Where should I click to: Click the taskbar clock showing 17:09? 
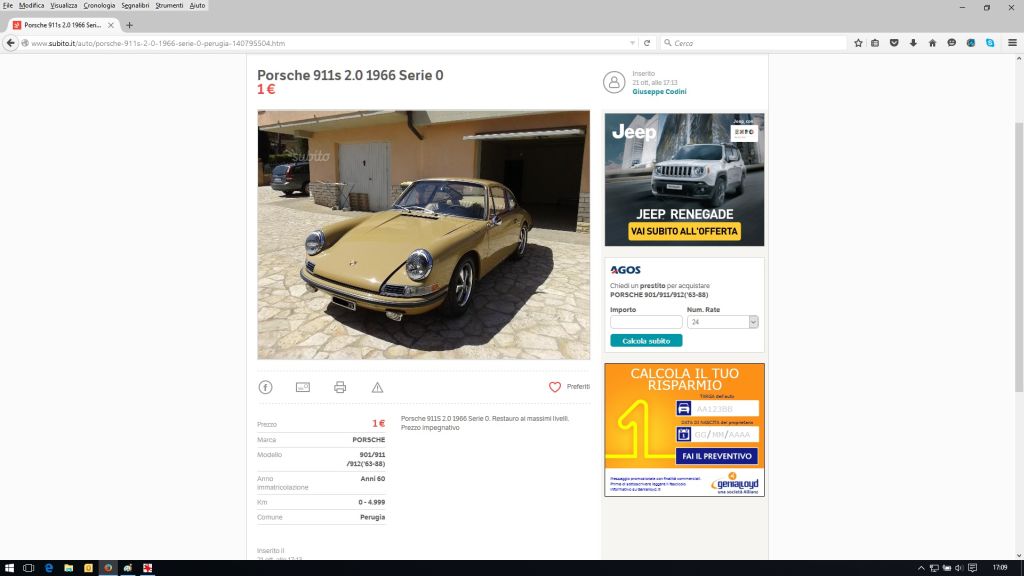coord(1000,568)
